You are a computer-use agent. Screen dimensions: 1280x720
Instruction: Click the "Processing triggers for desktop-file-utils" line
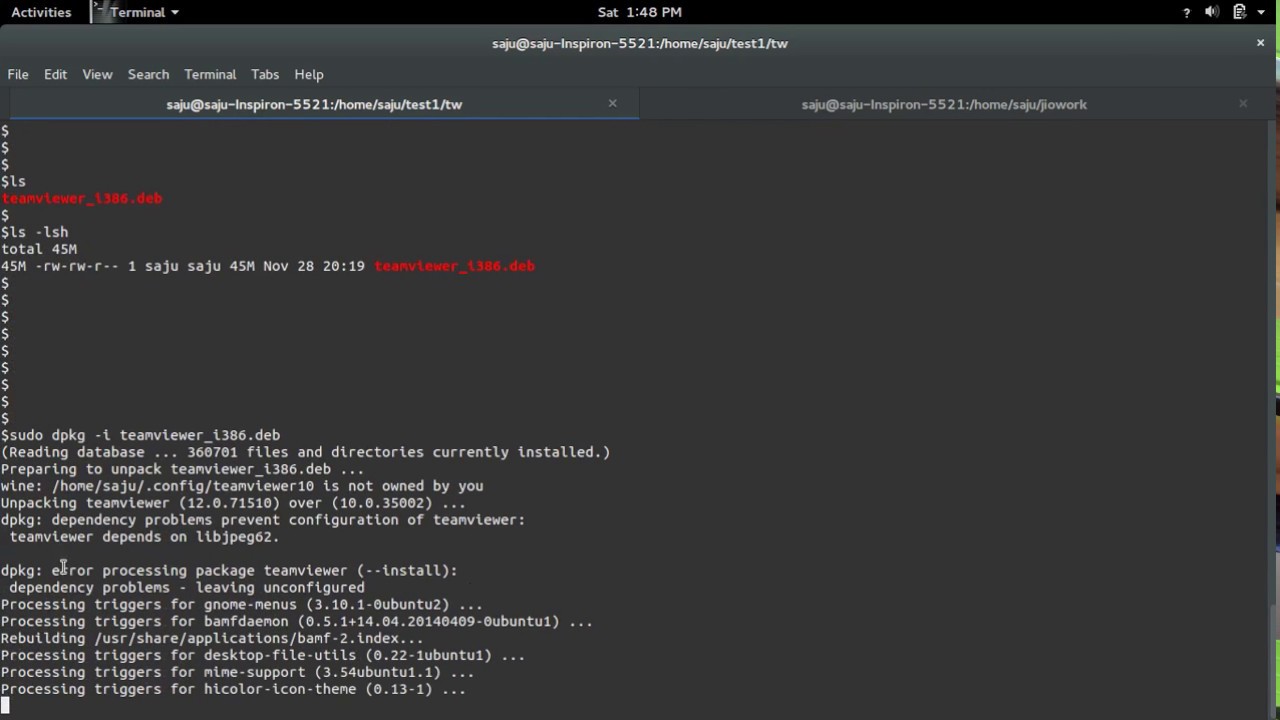coord(263,655)
